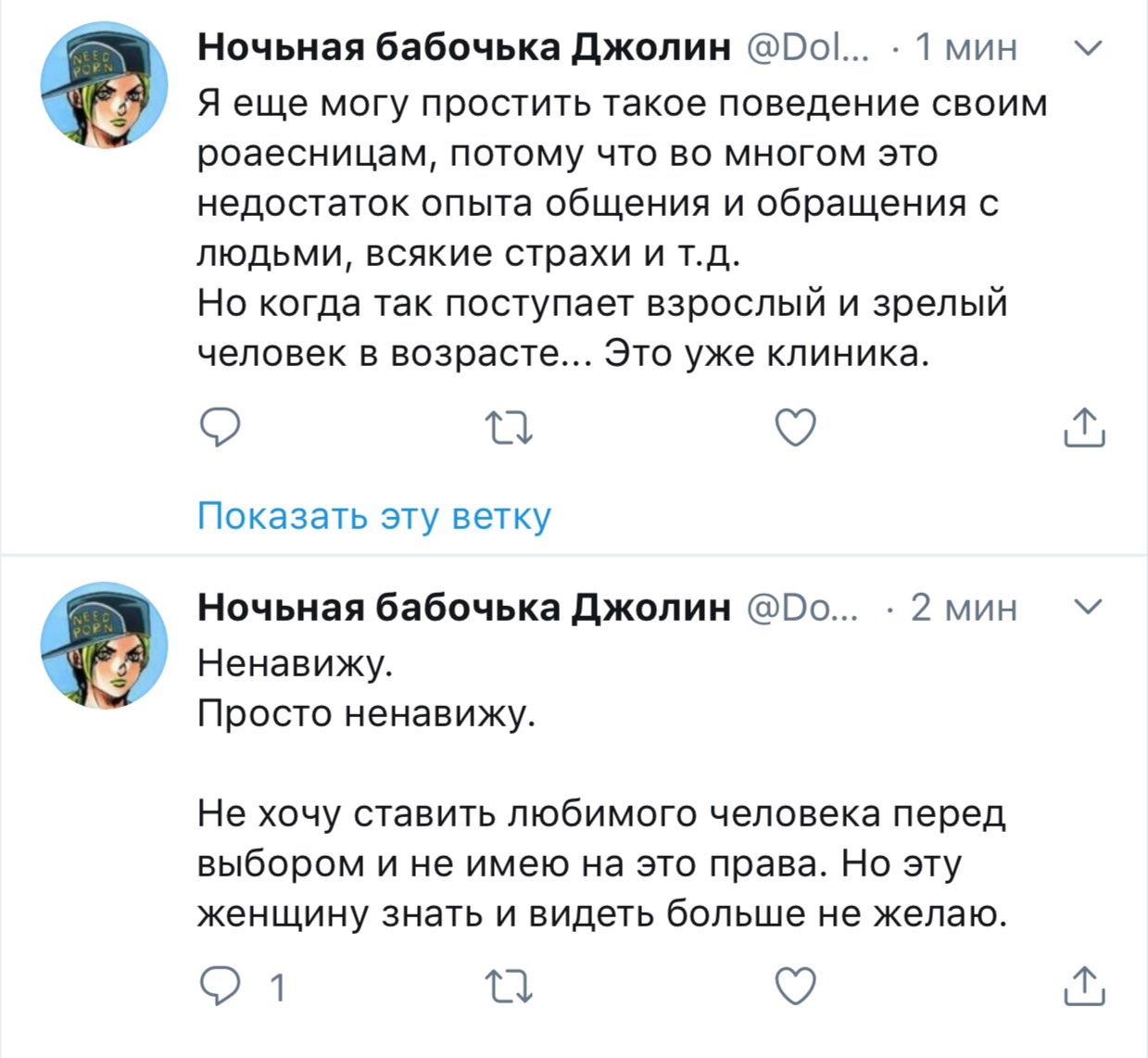This screenshot has height=1058, width=1148.
Task: Open the chevron menu on the 2 мин tweet
Action: click(x=1091, y=607)
